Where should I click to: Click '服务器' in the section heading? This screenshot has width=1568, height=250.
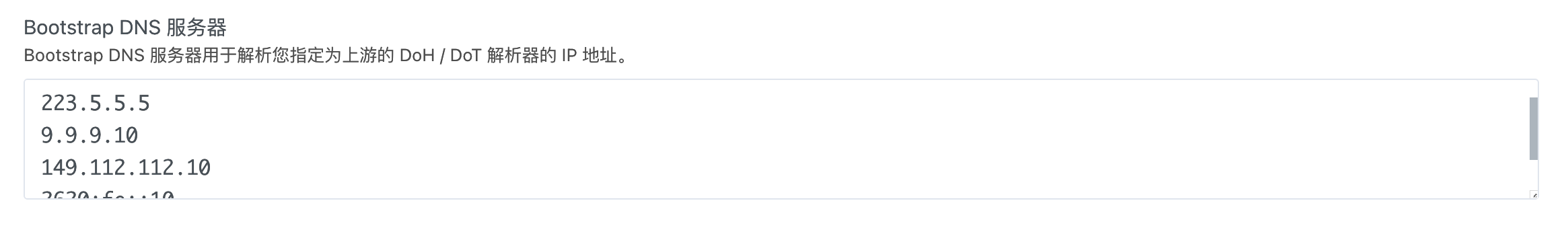[x=197, y=28]
